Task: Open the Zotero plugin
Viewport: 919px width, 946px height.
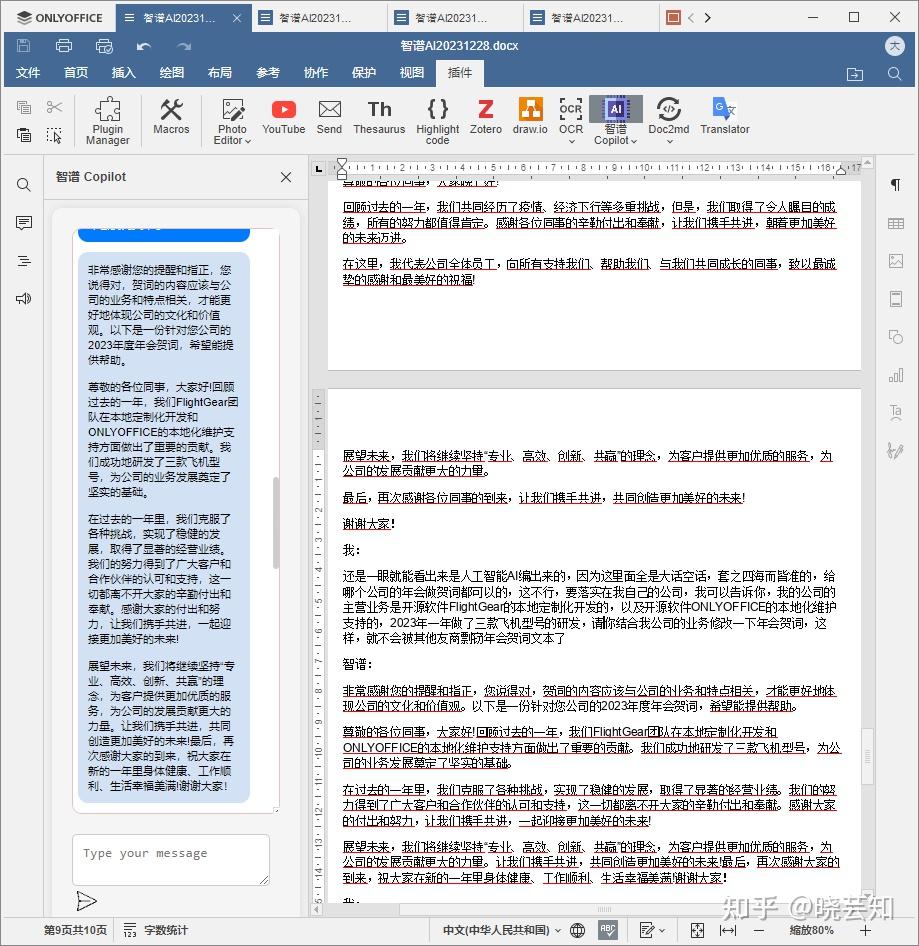Action: [x=486, y=116]
